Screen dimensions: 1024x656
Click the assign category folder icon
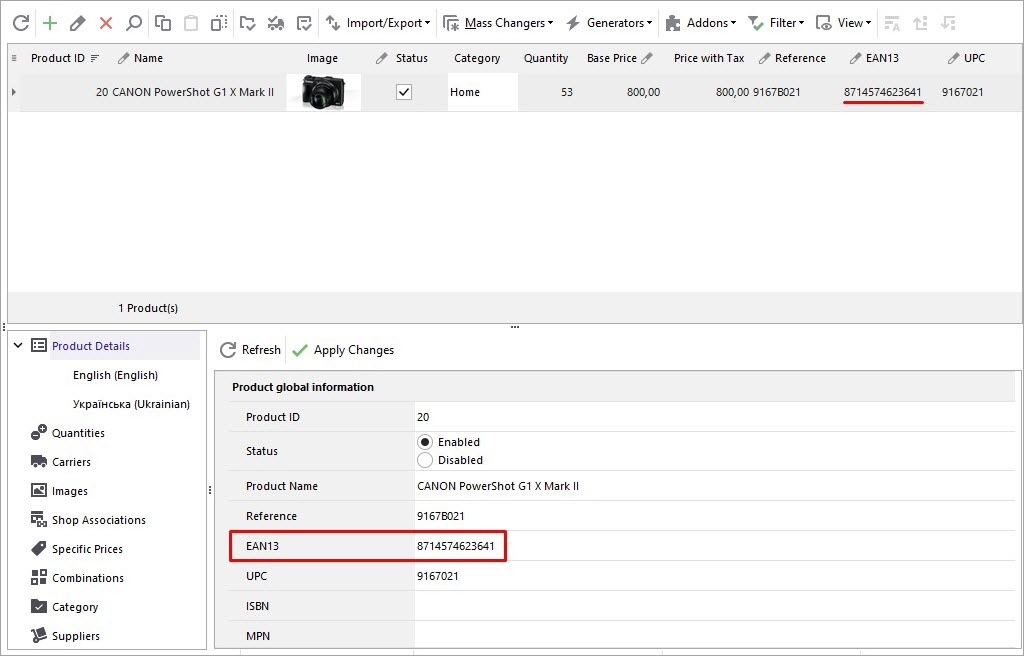[x=248, y=23]
